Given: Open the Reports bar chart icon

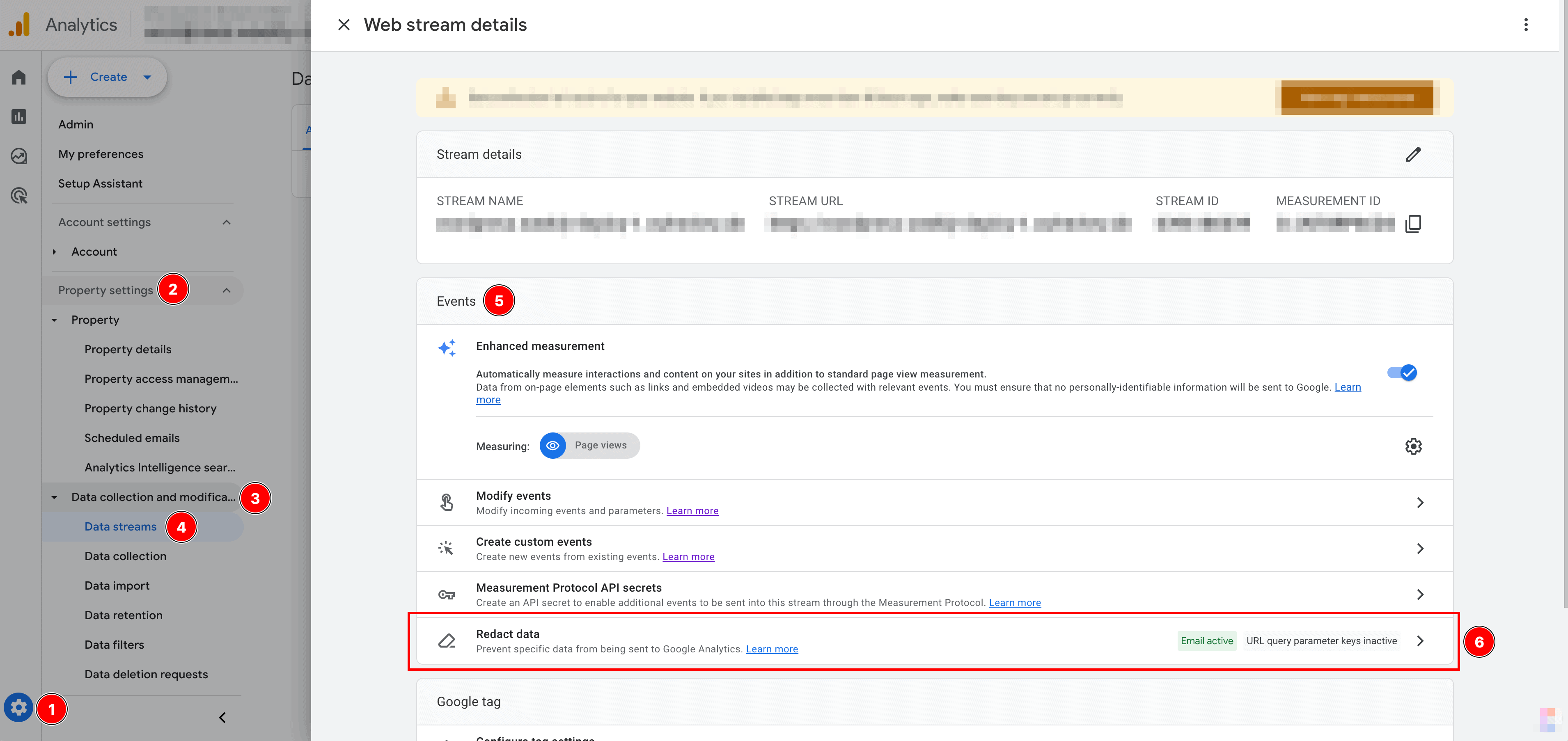Looking at the screenshot, I should tap(19, 116).
